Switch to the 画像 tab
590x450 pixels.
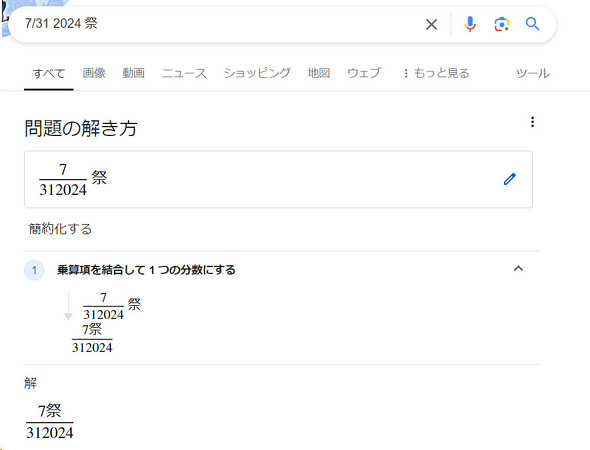[94, 73]
